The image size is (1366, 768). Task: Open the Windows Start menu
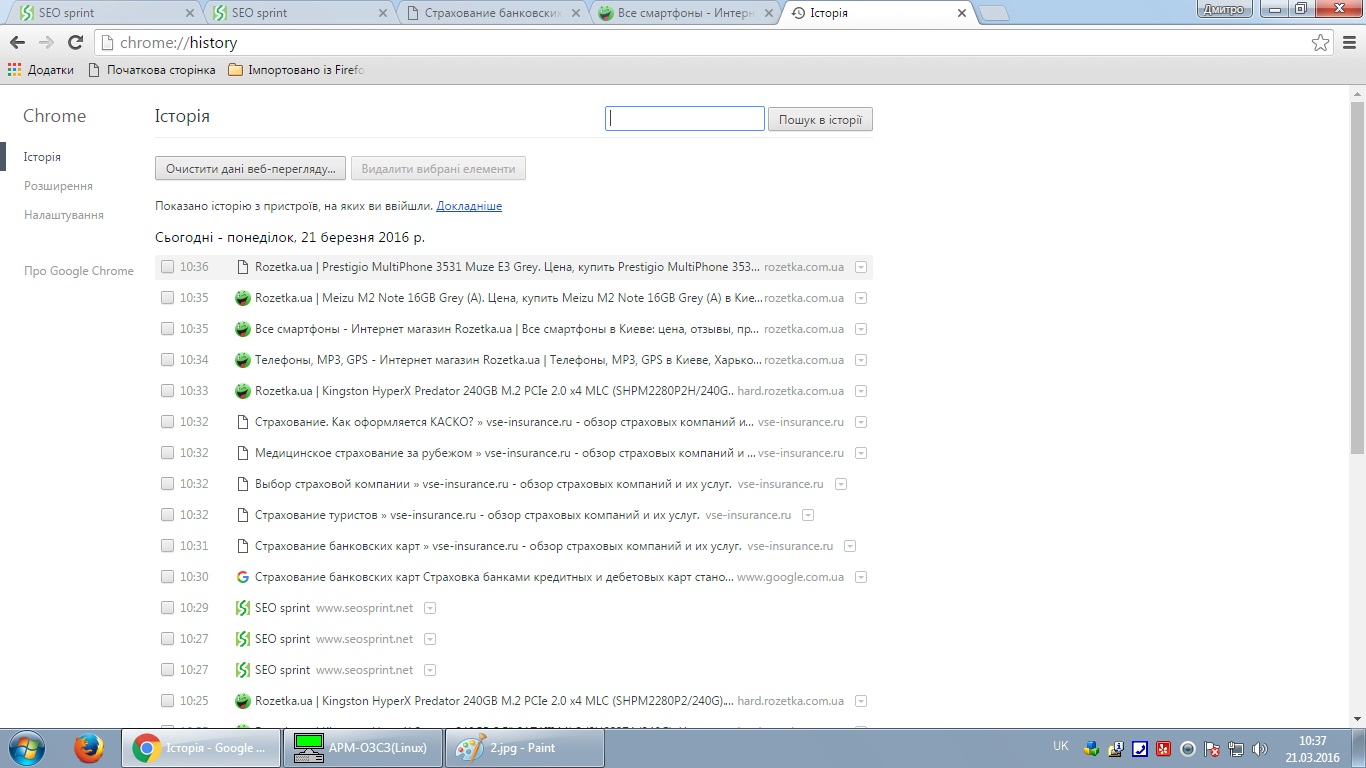(x=26, y=748)
